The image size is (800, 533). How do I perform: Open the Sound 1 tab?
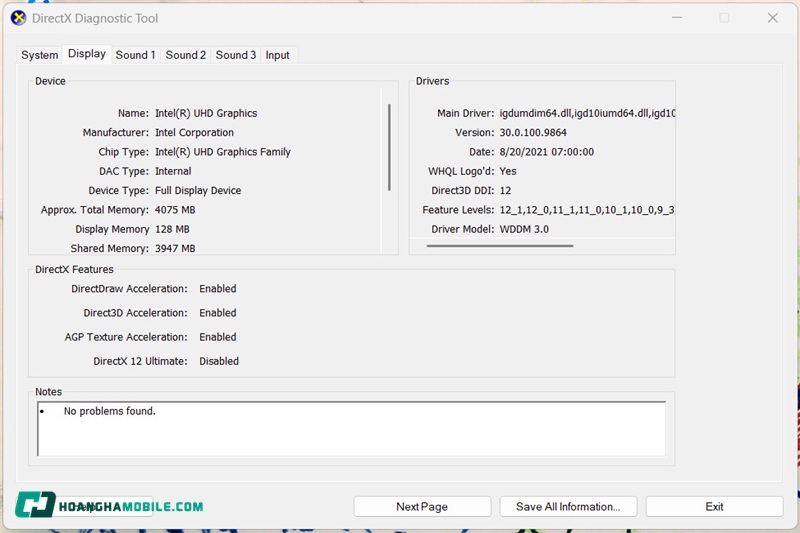point(135,55)
